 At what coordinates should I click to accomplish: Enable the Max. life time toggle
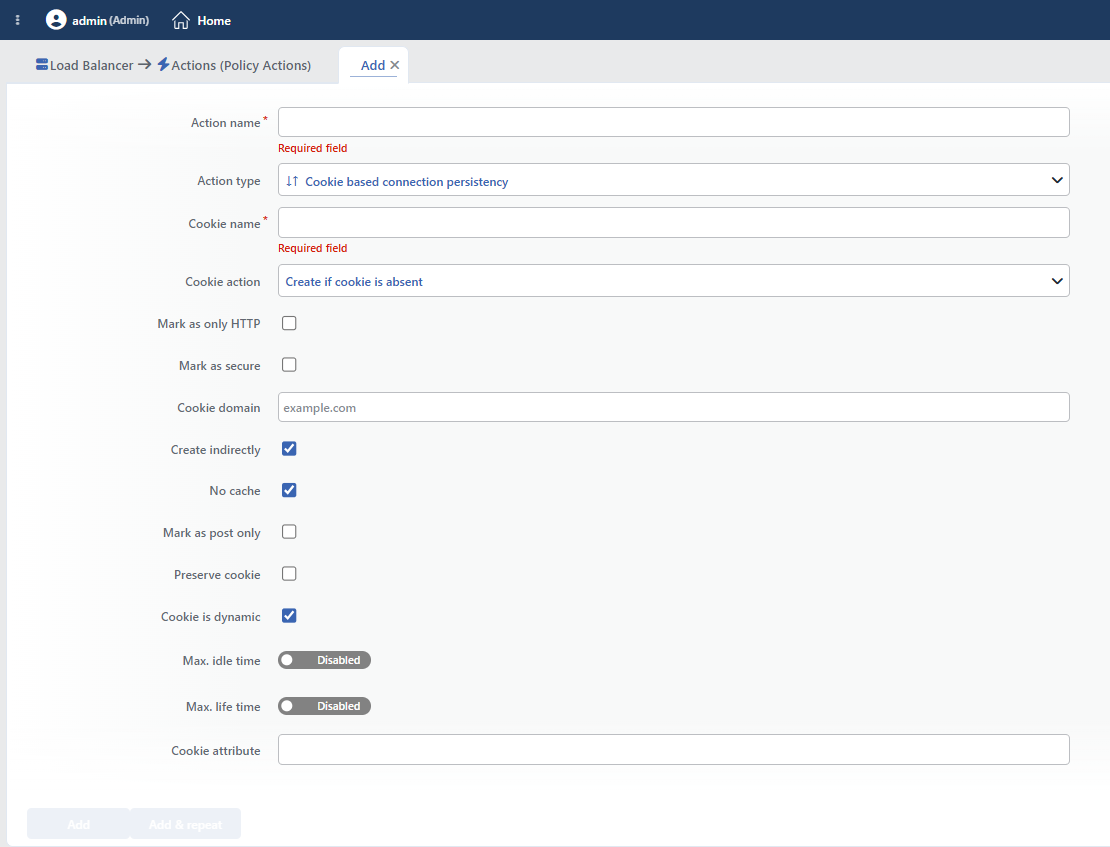tap(324, 706)
